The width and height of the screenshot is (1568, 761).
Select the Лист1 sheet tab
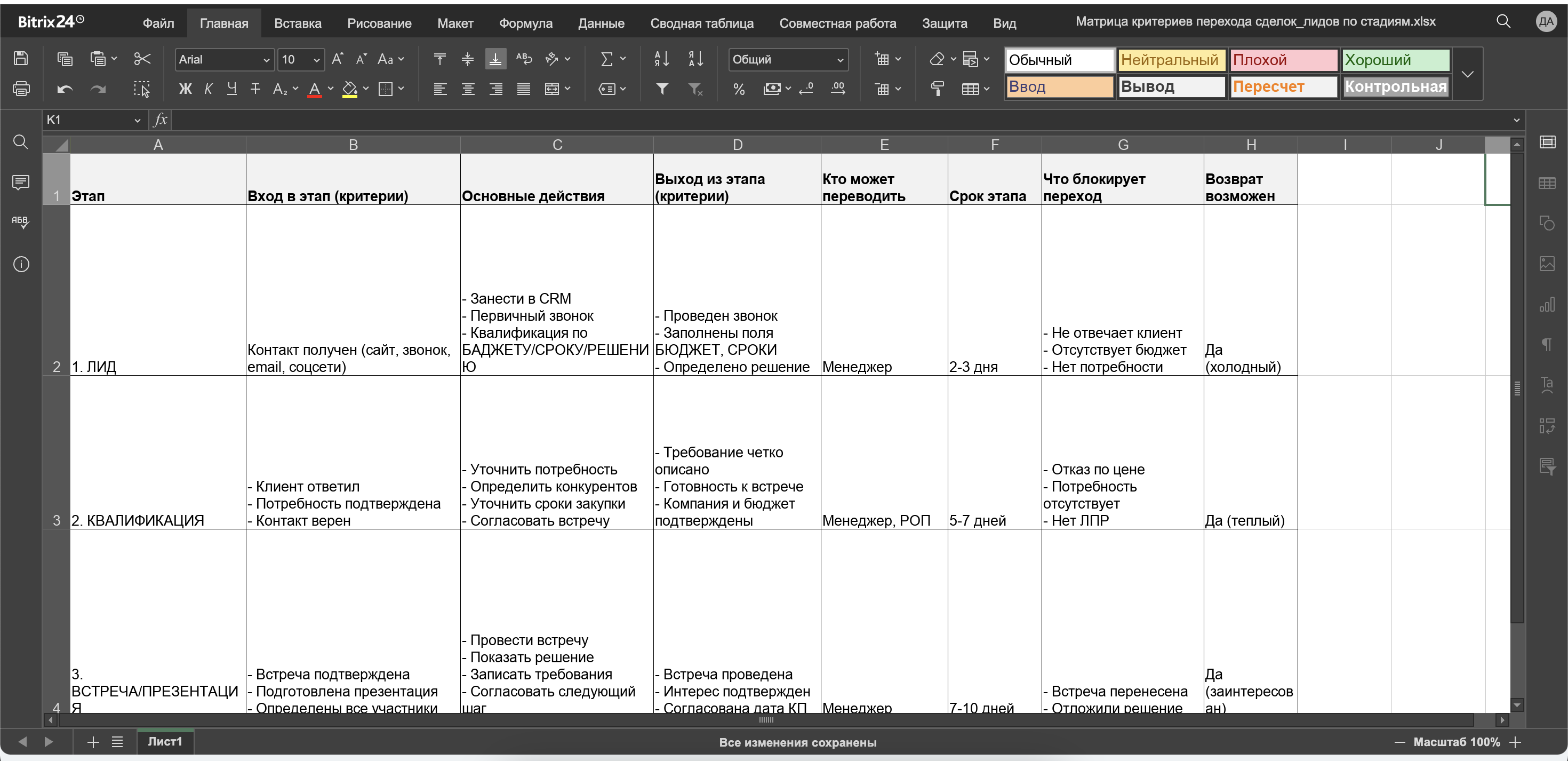[165, 741]
